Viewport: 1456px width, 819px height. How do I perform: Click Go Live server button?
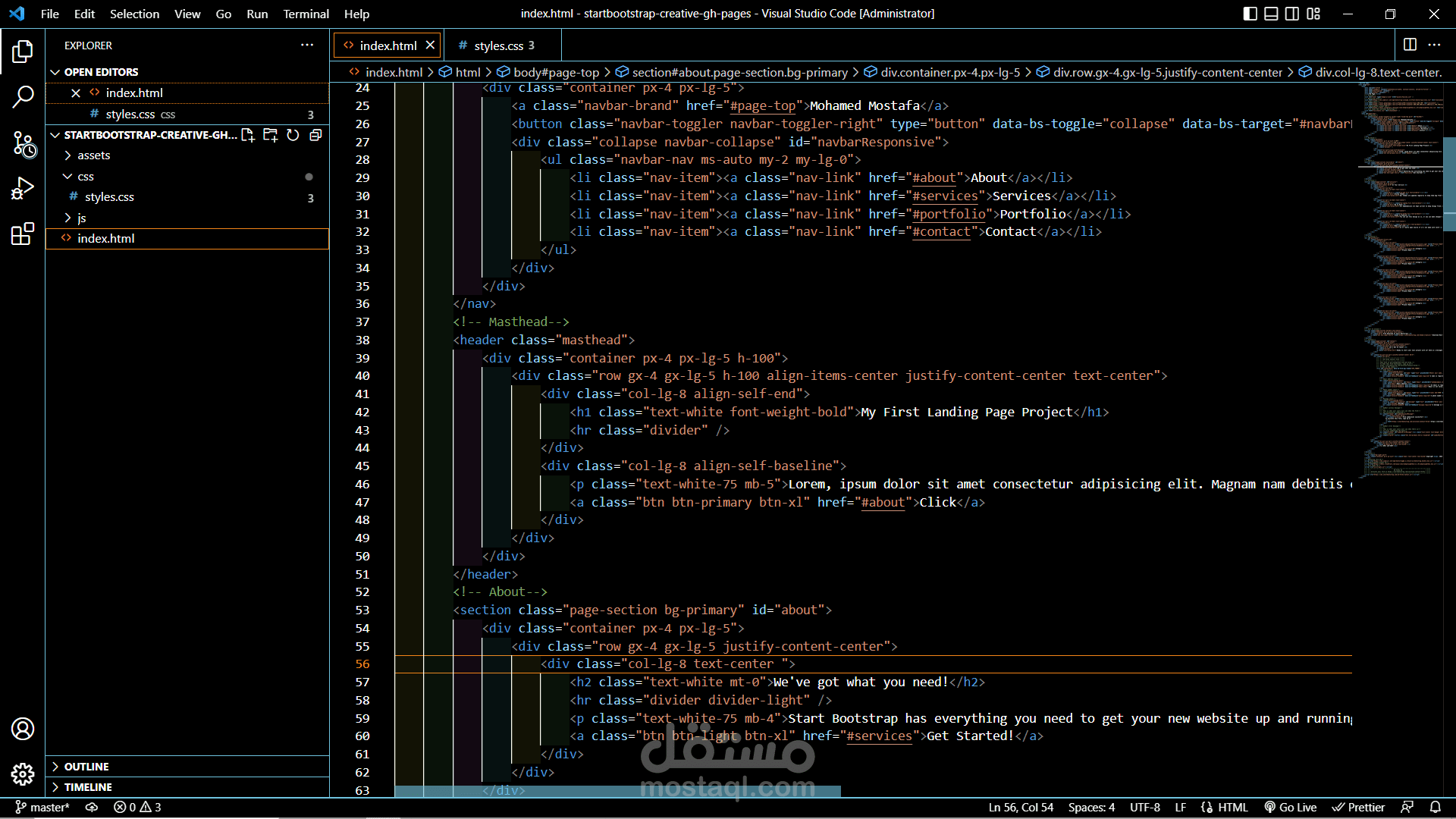pyautogui.click(x=1290, y=807)
